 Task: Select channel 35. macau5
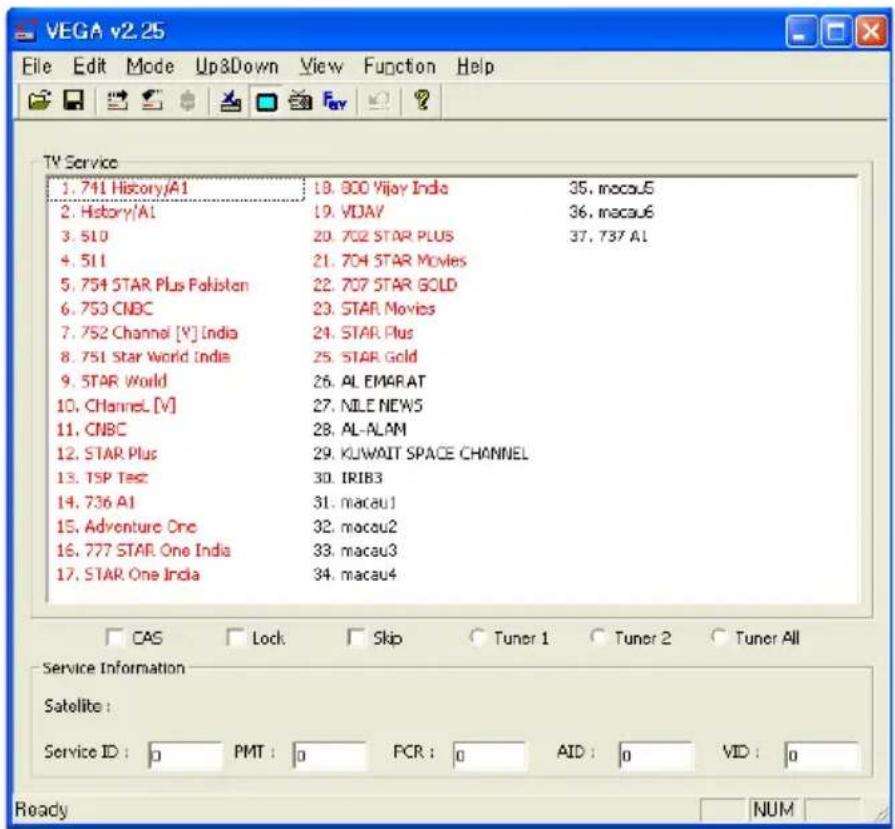coord(611,188)
